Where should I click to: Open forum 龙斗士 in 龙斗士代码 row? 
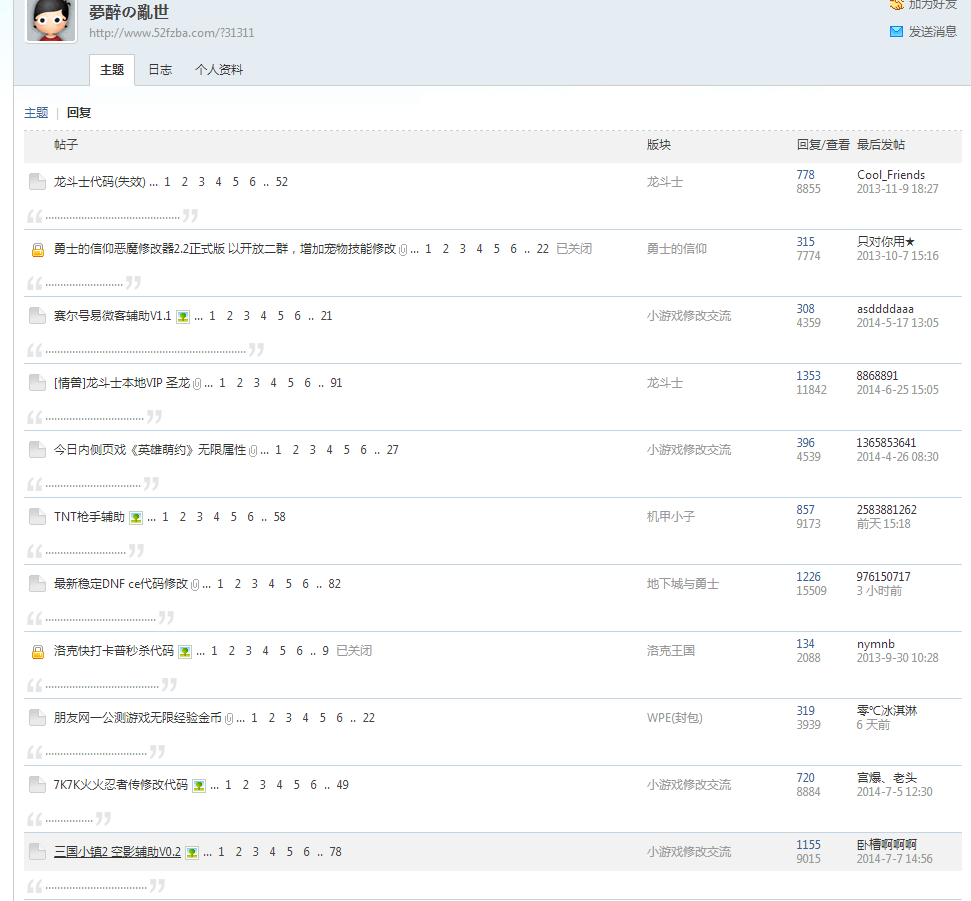coord(664,182)
